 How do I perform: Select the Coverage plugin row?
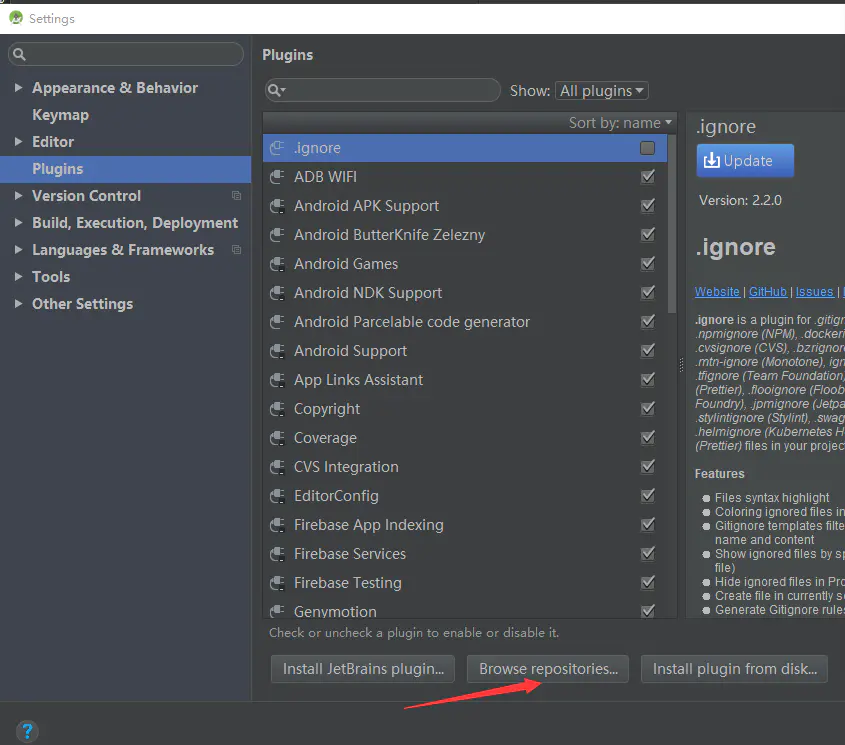coord(465,438)
